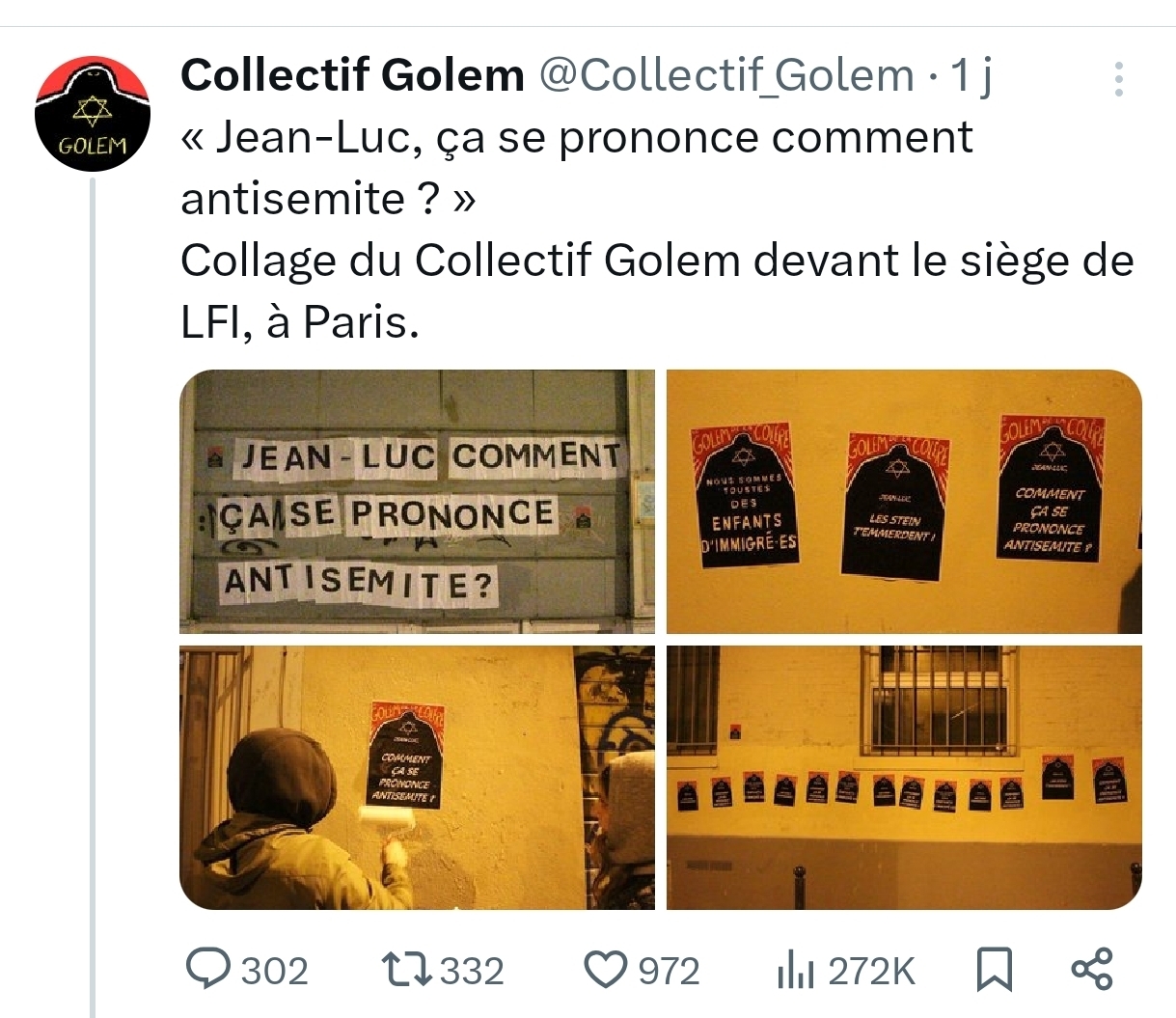The height and width of the screenshot is (1018, 1176).
Task: View the photo of three black posters
Action: point(904,502)
